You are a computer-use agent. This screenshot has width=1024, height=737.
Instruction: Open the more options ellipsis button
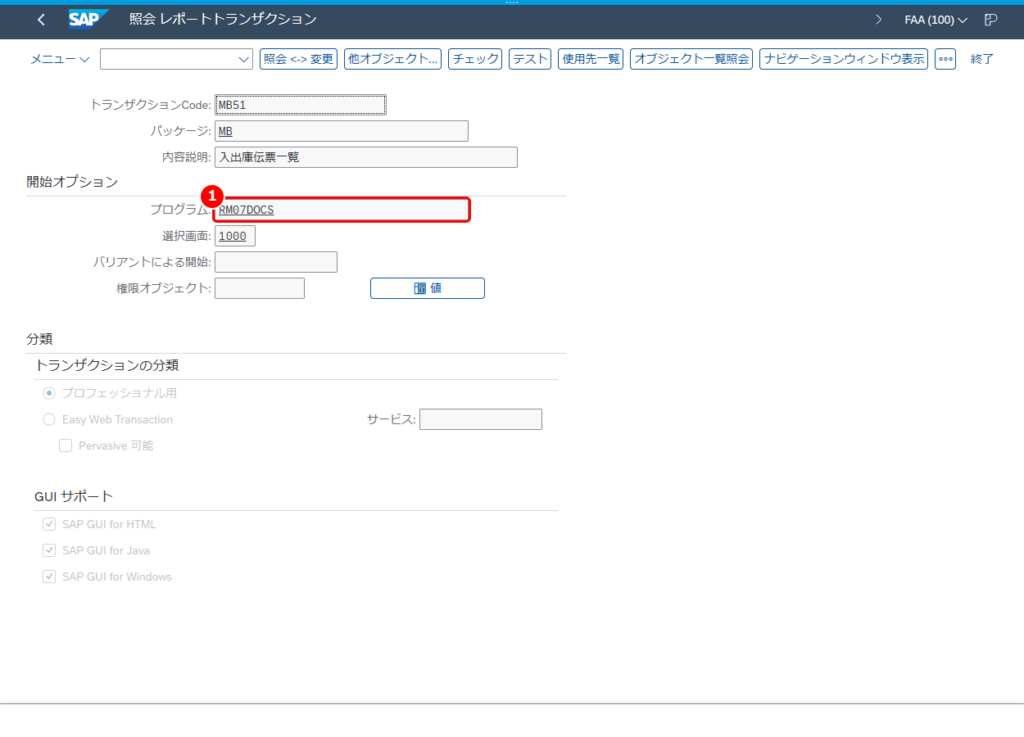pos(945,59)
